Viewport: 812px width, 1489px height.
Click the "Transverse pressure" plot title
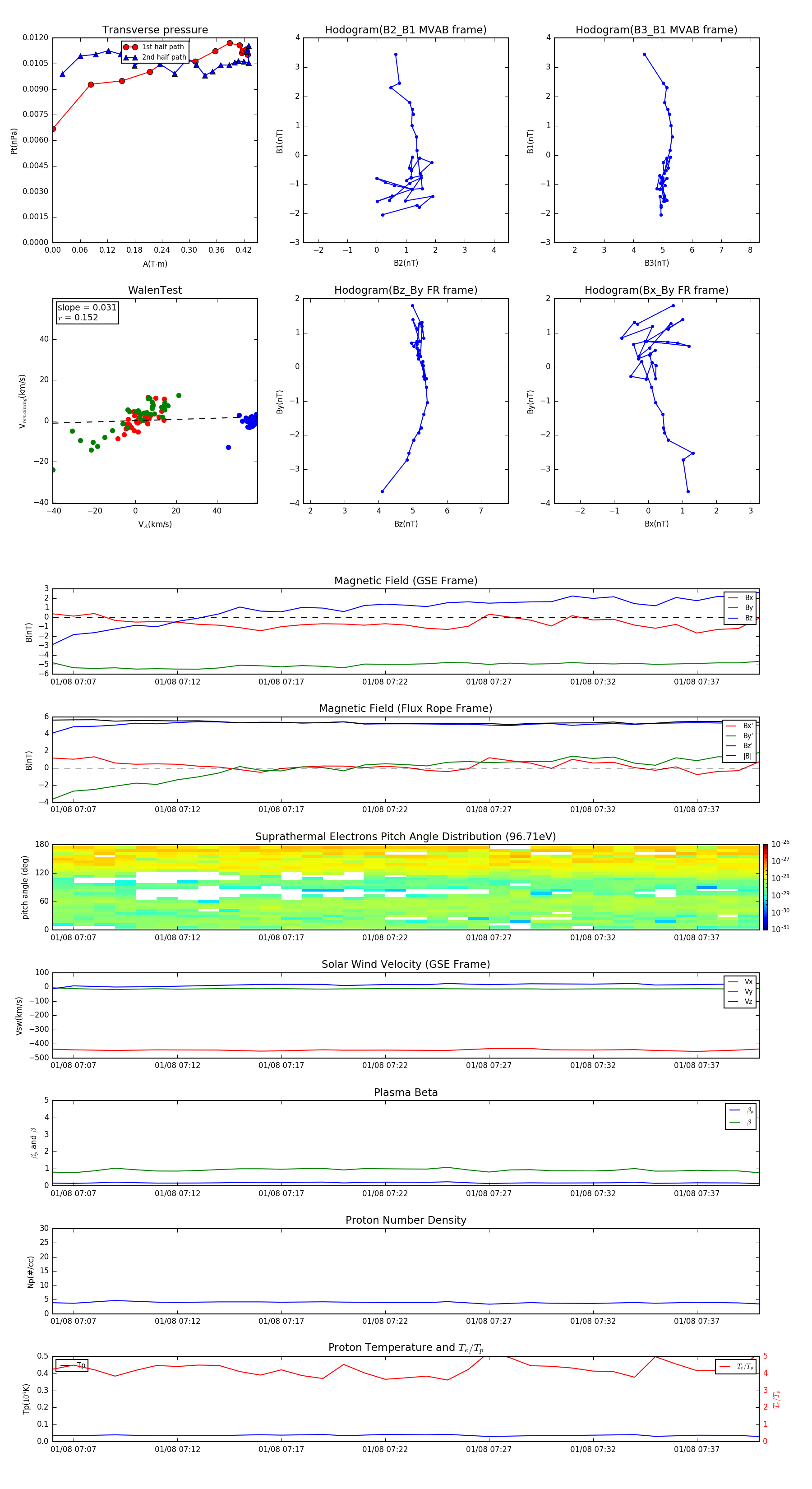point(155,30)
